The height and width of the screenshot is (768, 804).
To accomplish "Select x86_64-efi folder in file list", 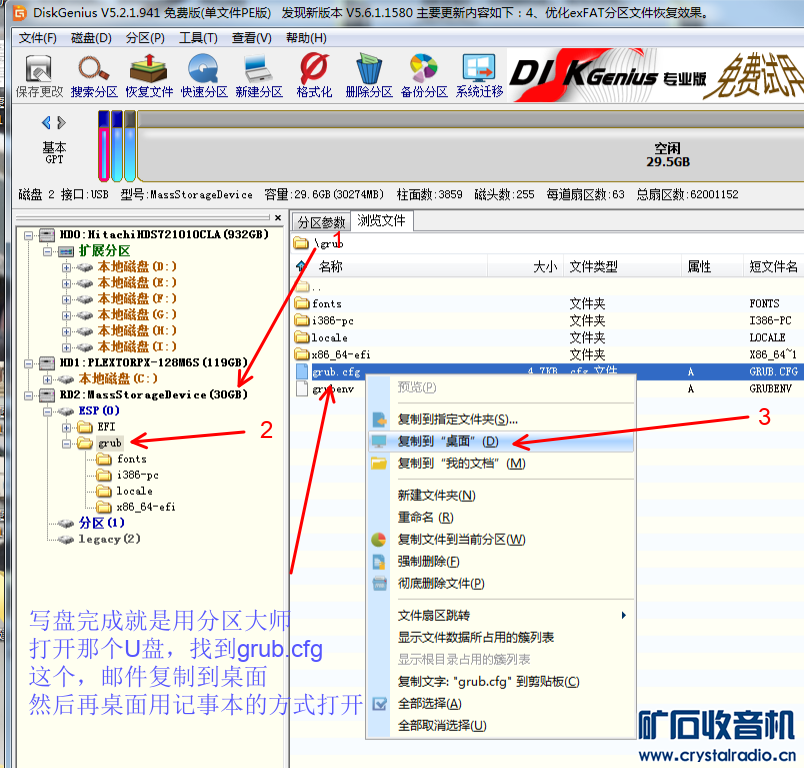I will coord(340,354).
